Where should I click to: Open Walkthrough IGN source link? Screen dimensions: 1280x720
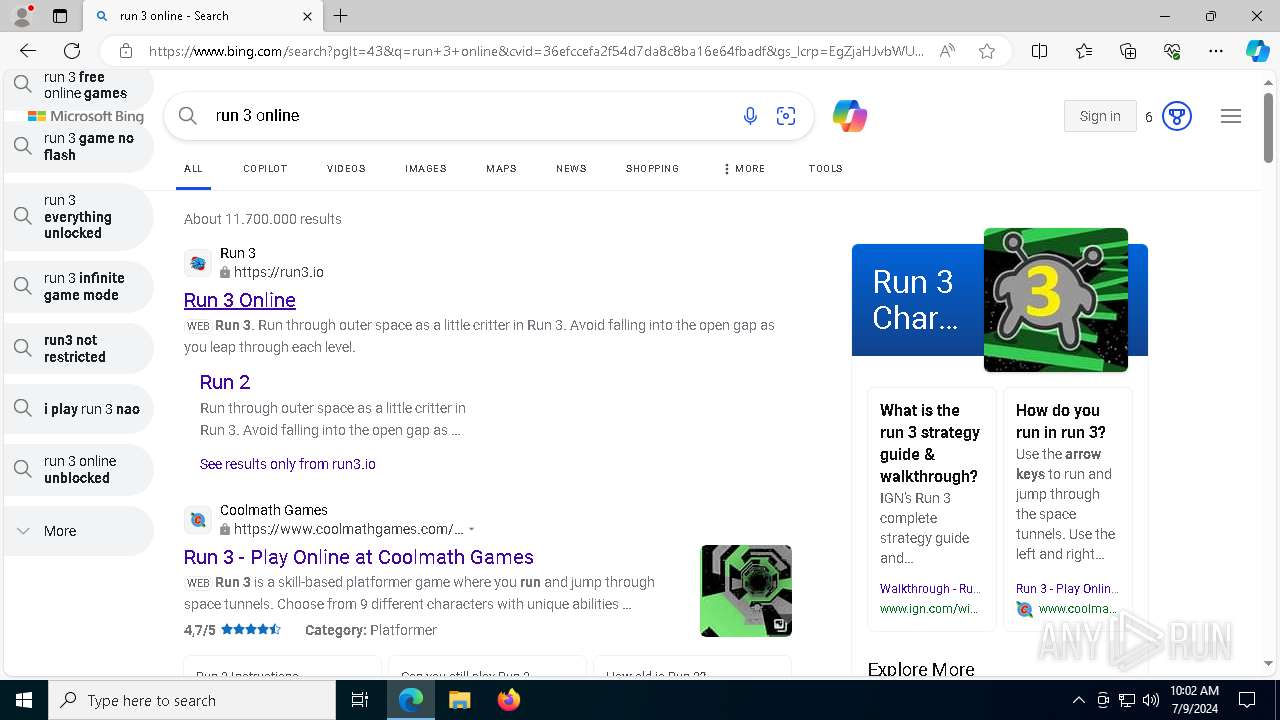930,589
